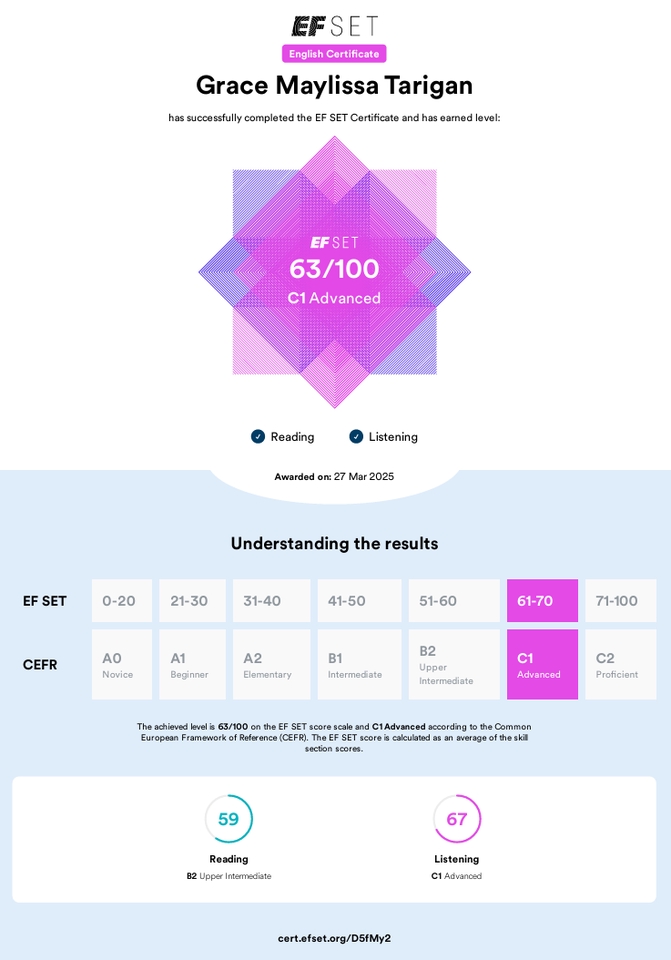Select the 61-70 EF SET score cell

tap(542, 601)
